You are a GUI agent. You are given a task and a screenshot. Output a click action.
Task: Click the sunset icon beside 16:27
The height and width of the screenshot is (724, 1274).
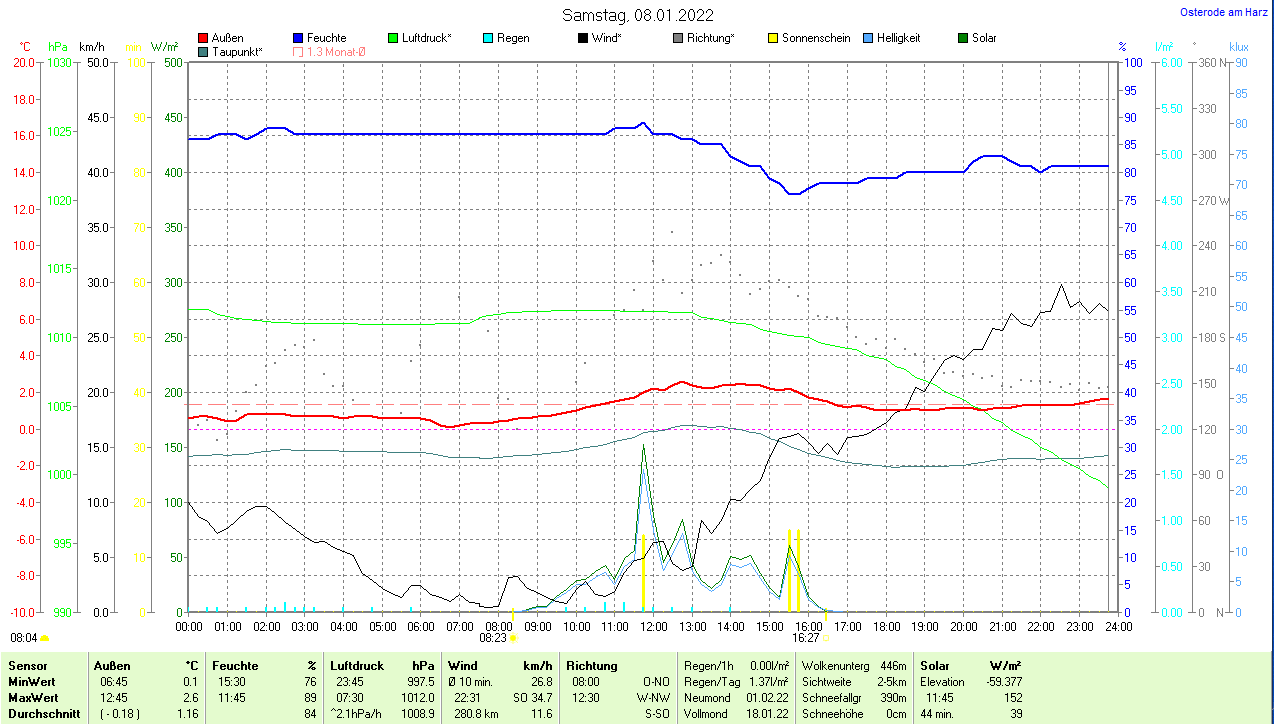click(x=826, y=637)
